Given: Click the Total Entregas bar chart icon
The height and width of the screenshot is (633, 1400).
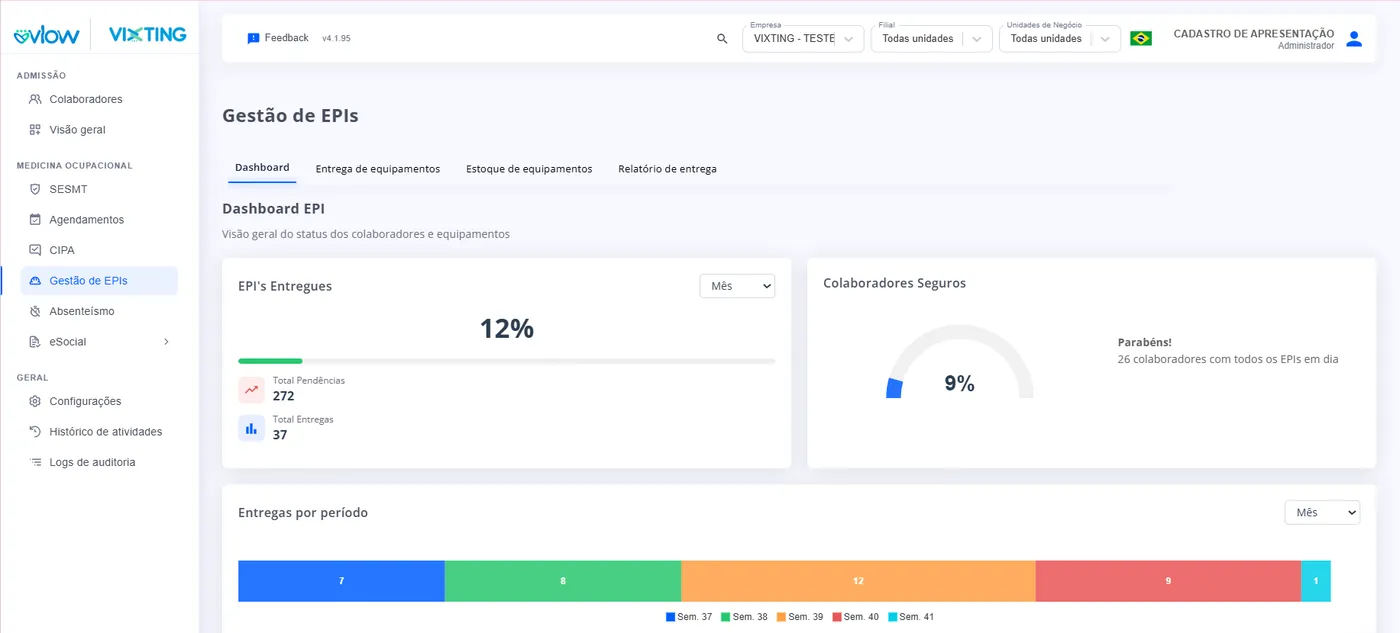Looking at the screenshot, I should coord(251,428).
